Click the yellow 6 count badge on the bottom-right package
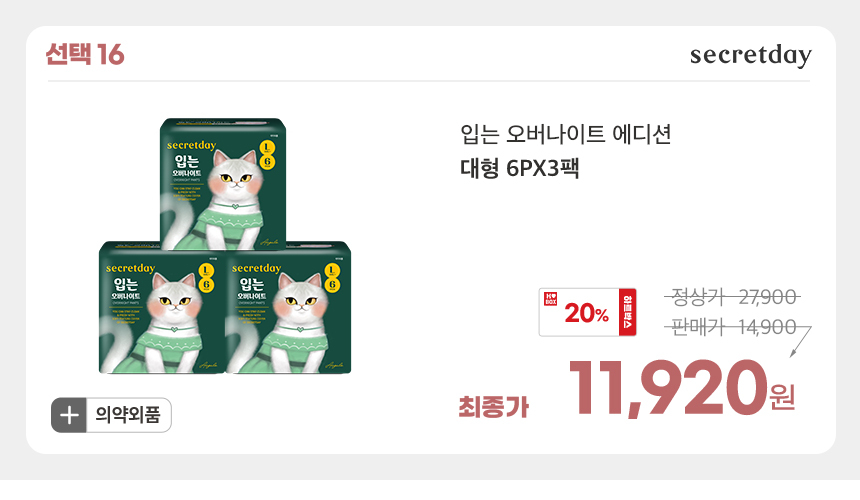This screenshot has height=500, width=860. point(332,285)
